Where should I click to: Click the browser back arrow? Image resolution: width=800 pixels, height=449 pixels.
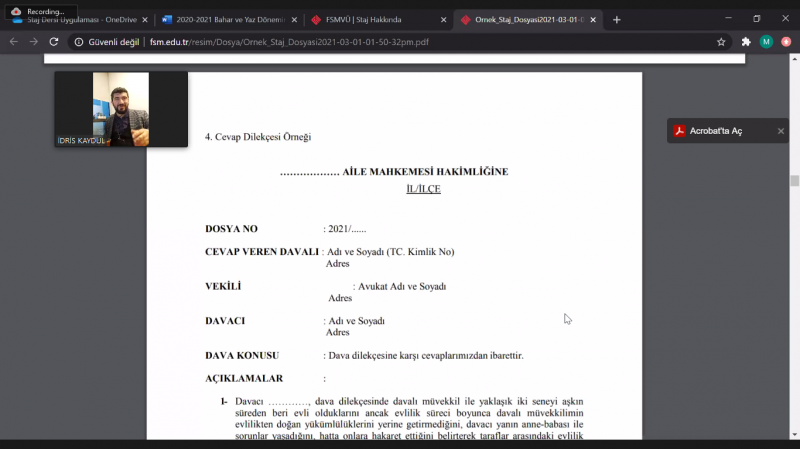(x=13, y=42)
